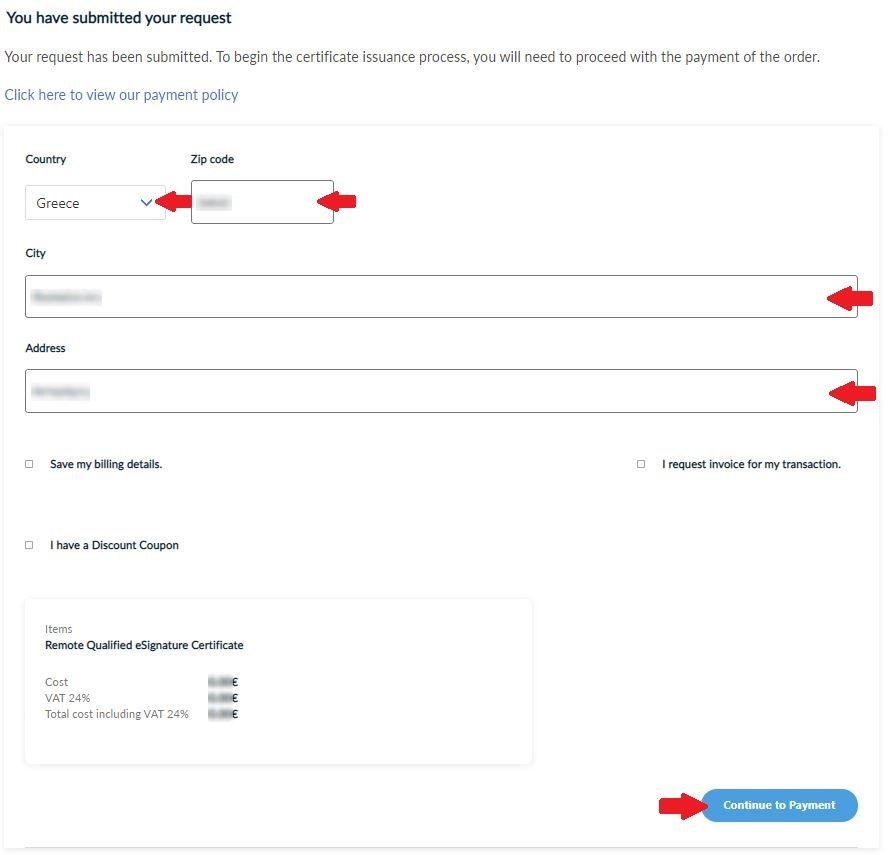Click the red arrow beside Continue to Payment

tap(679, 805)
